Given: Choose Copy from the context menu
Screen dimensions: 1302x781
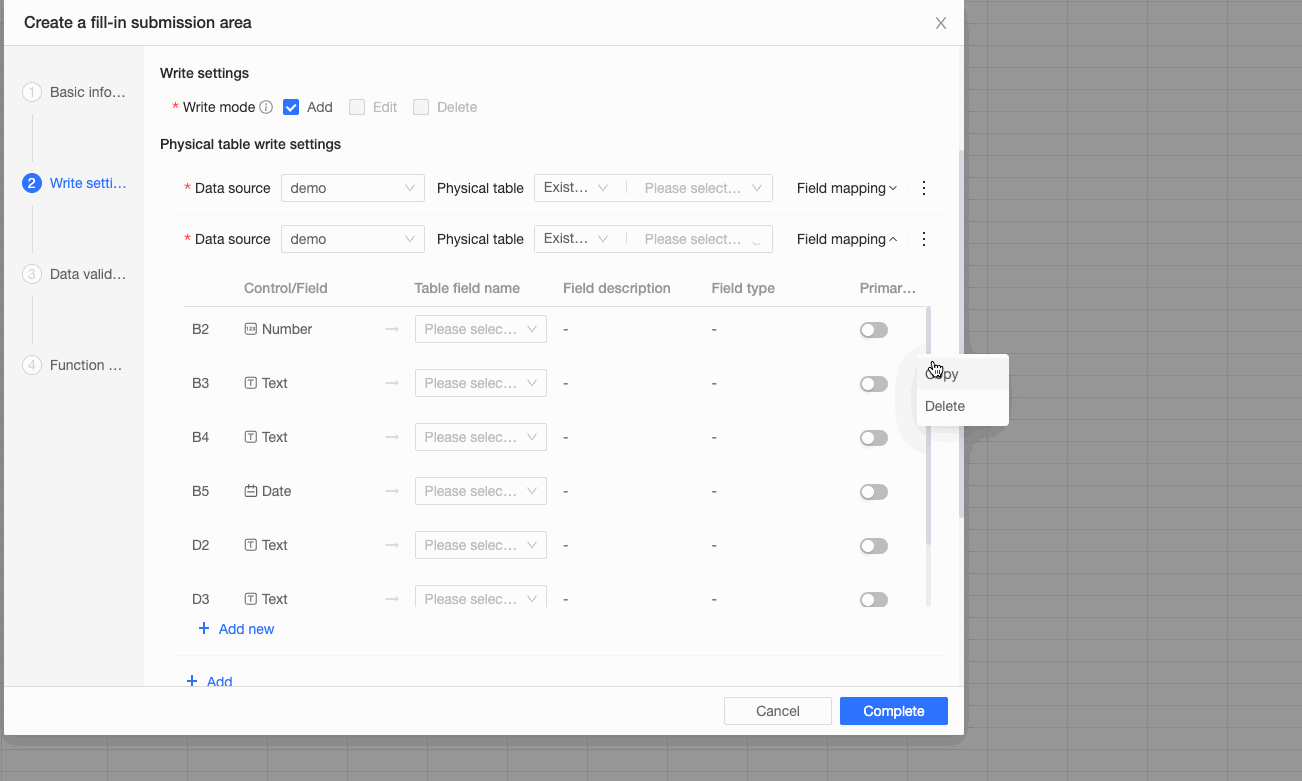Looking at the screenshot, I should pos(963,374).
